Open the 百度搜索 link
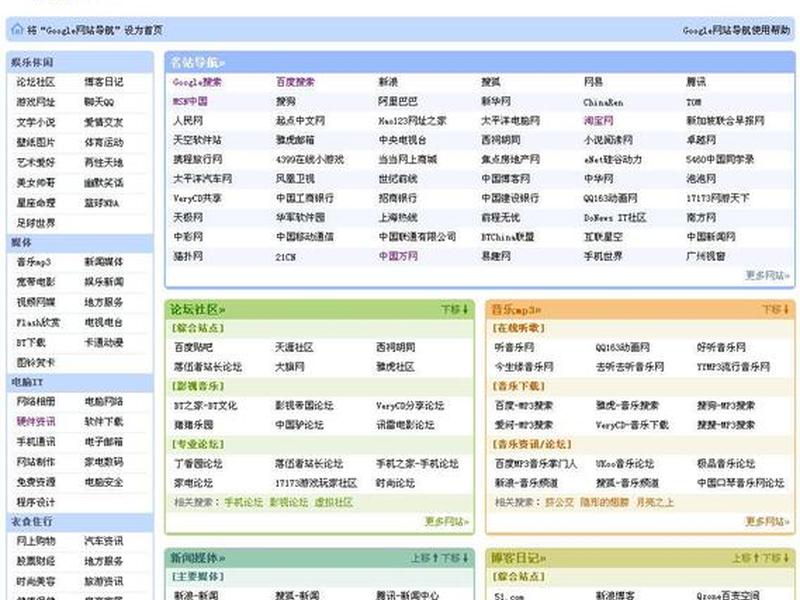 (295, 82)
